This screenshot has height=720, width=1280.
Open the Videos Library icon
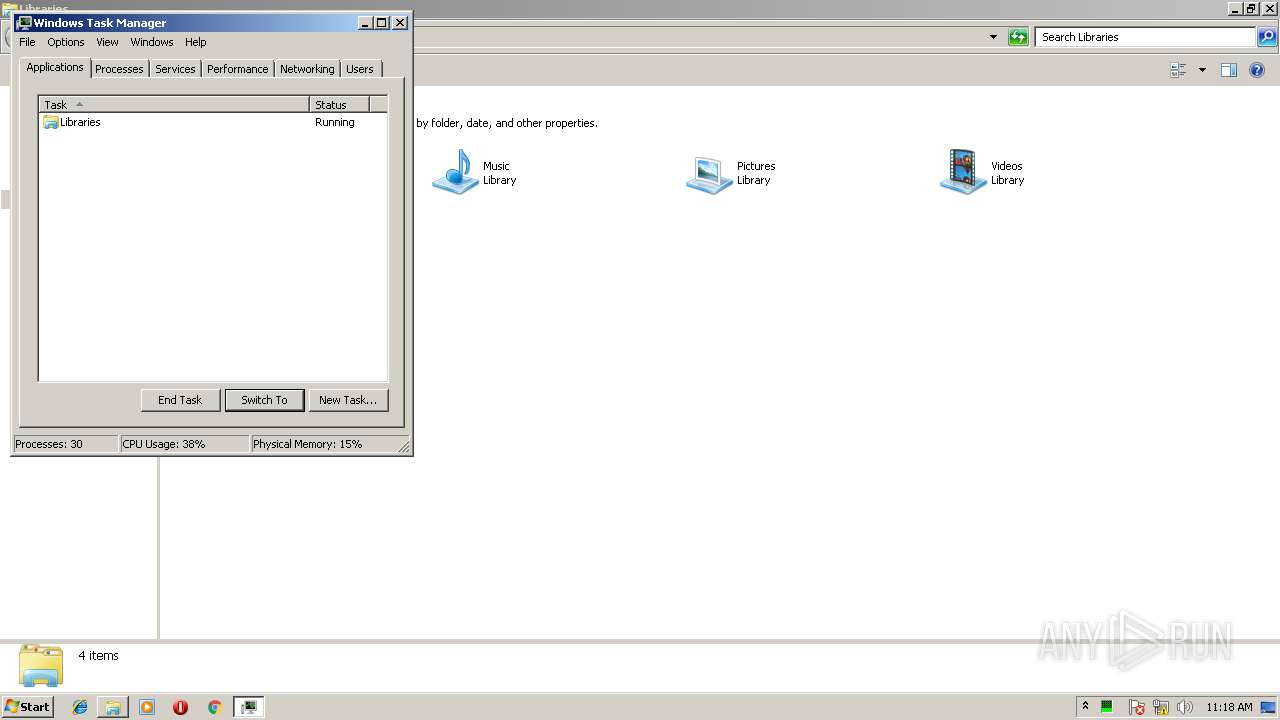[x=964, y=172]
